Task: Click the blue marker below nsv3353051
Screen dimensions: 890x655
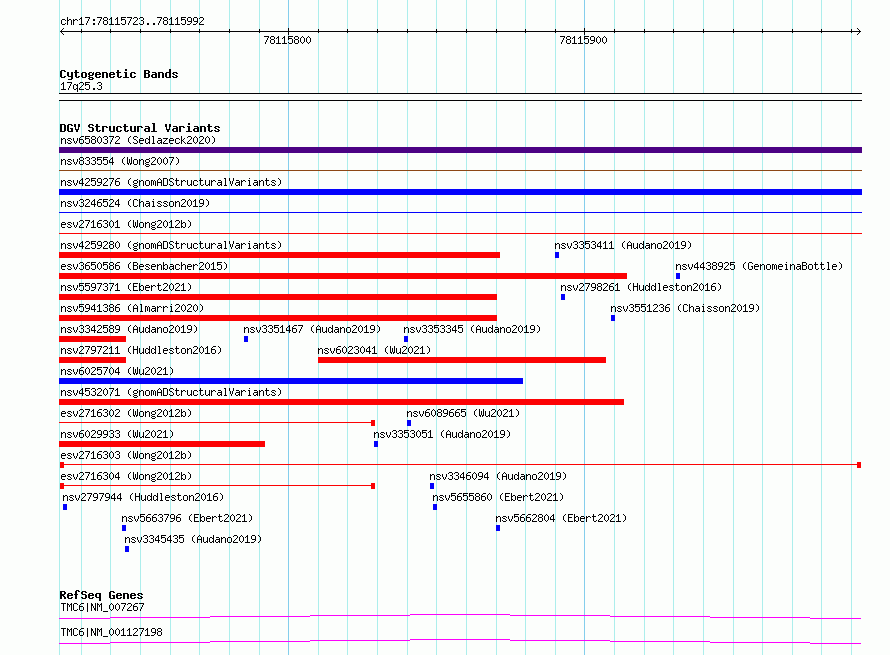Action: pos(376,444)
